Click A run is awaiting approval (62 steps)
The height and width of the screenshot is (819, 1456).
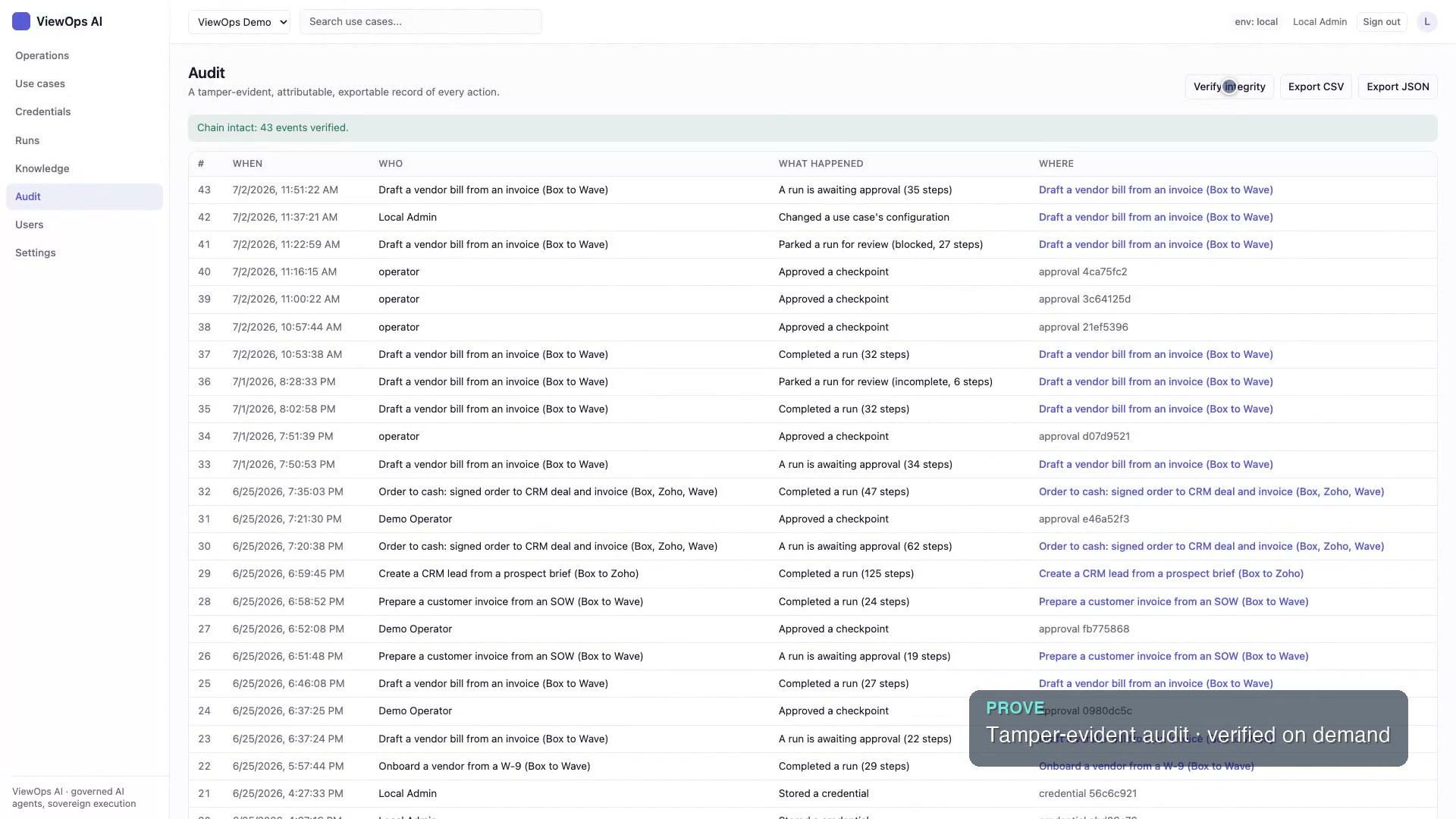(864, 546)
